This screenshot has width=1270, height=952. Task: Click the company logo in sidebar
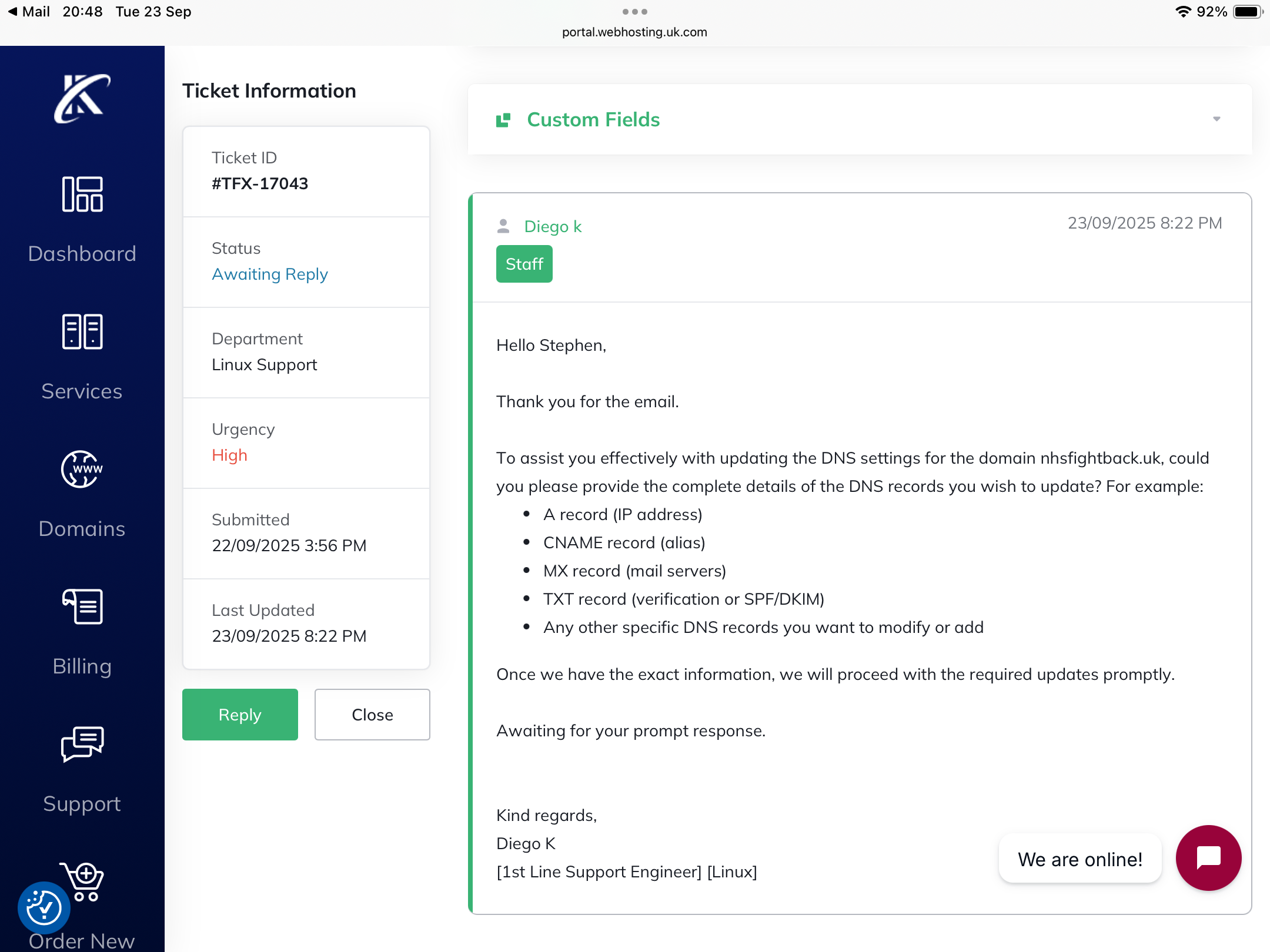pyautogui.click(x=82, y=98)
